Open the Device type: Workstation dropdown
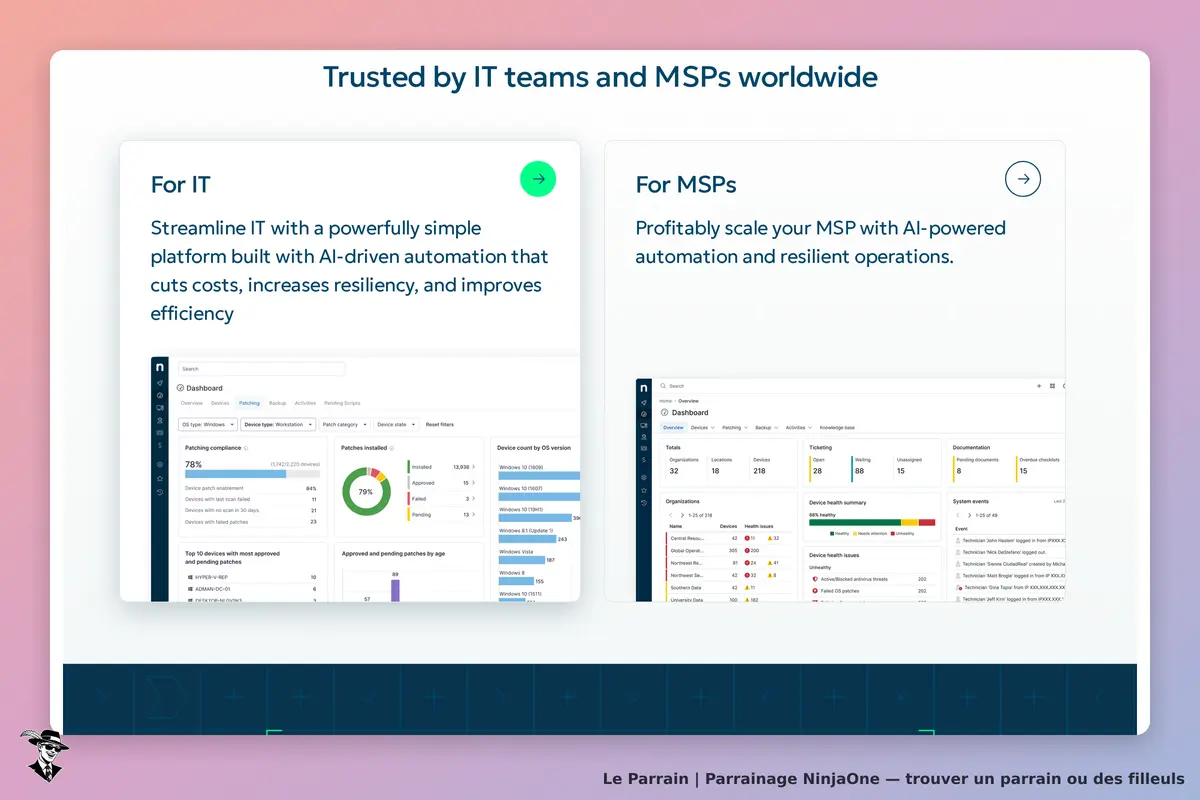Image resolution: width=1200 pixels, height=800 pixels. [x=278, y=424]
